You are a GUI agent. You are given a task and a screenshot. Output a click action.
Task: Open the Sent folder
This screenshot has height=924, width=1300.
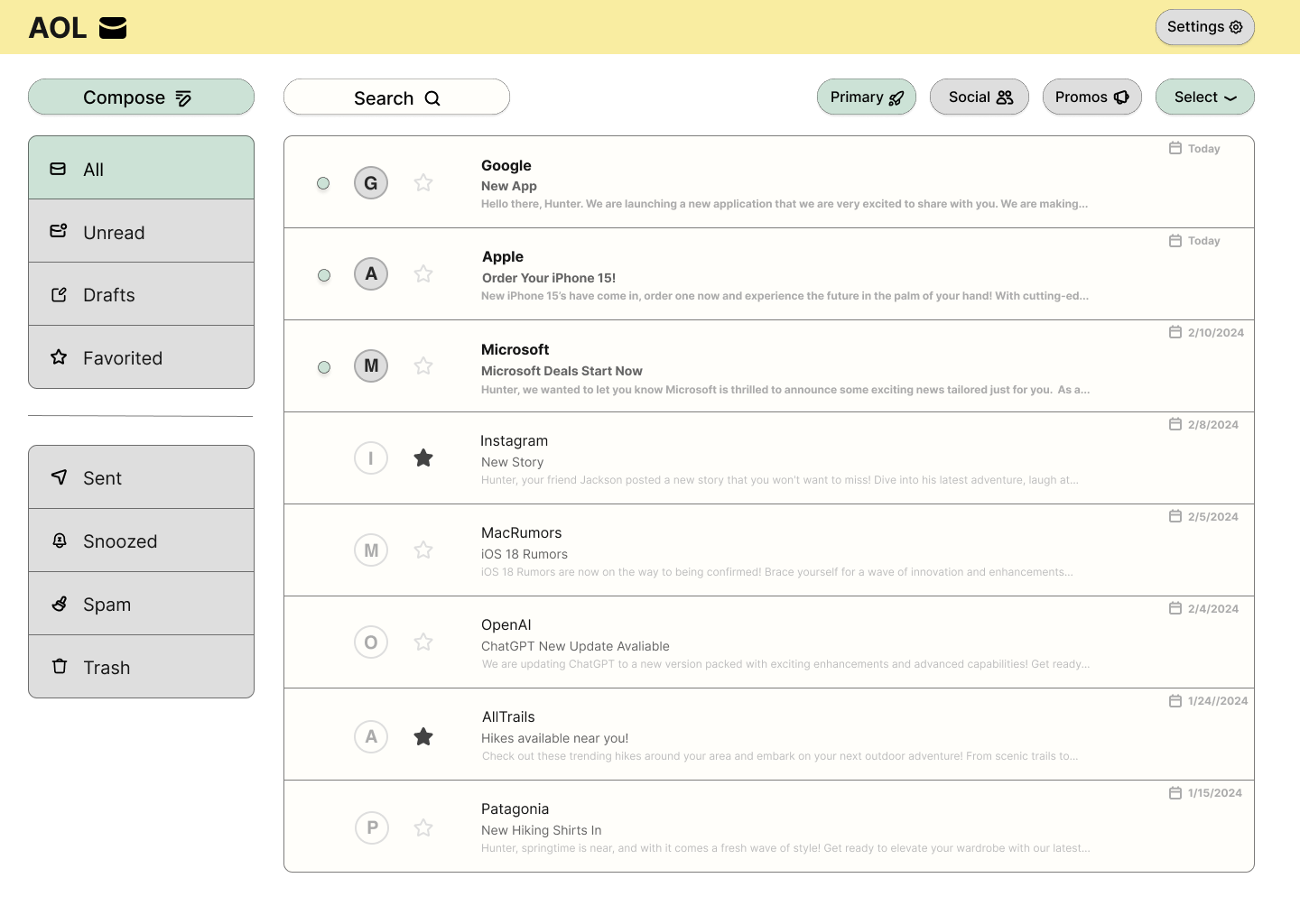141,477
